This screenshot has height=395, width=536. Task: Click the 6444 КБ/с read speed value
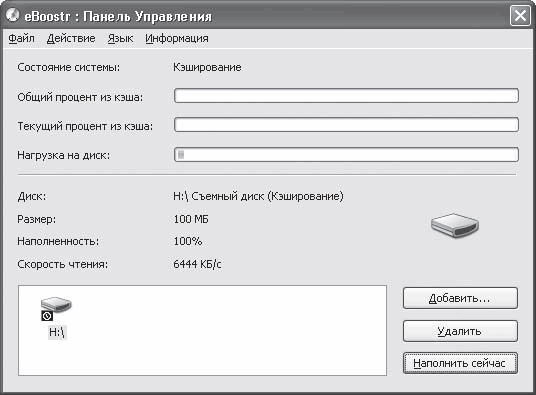(x=197, y=264)
